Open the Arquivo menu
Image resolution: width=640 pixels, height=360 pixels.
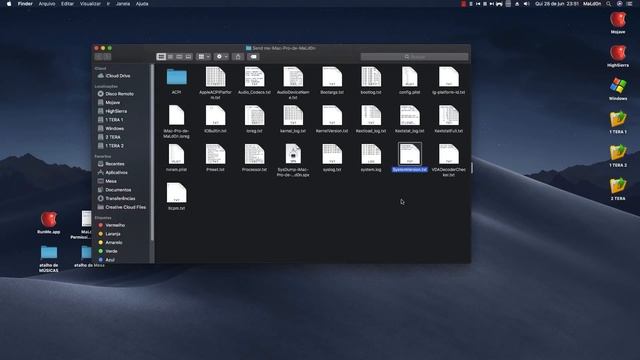click(47, 4)
